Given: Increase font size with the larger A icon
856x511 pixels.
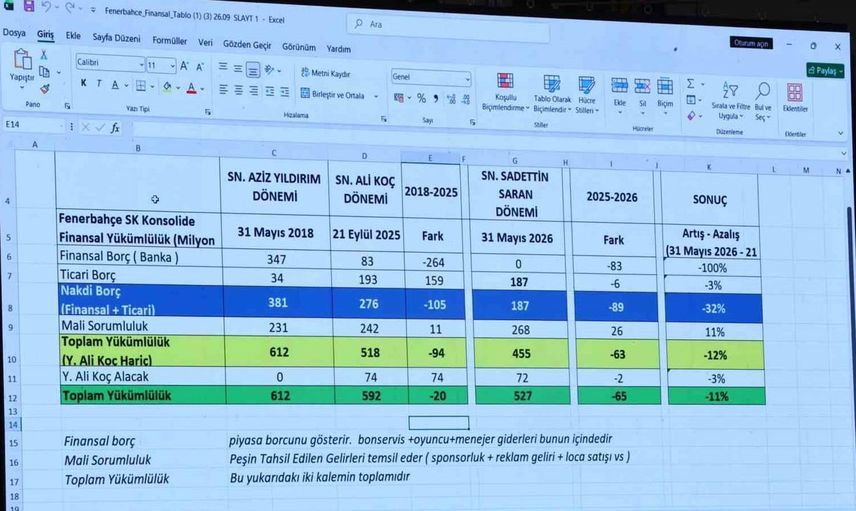Looking at the screenshot, I should [185, 66].
